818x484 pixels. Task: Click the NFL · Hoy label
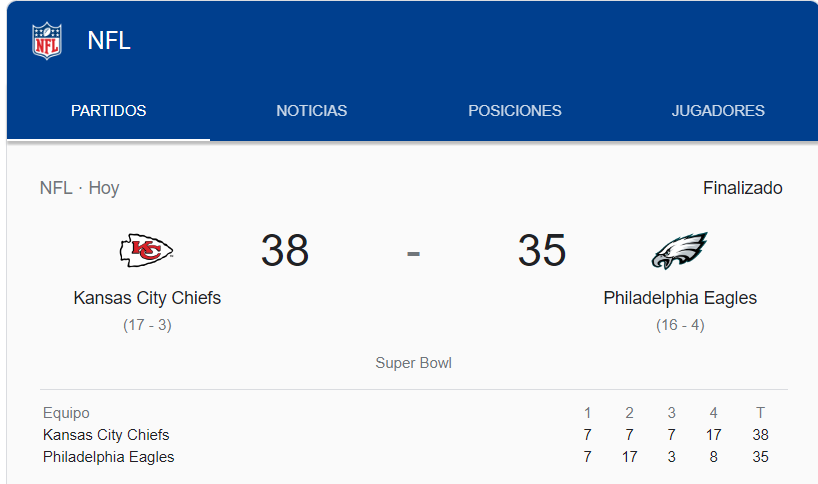point(79,188)
